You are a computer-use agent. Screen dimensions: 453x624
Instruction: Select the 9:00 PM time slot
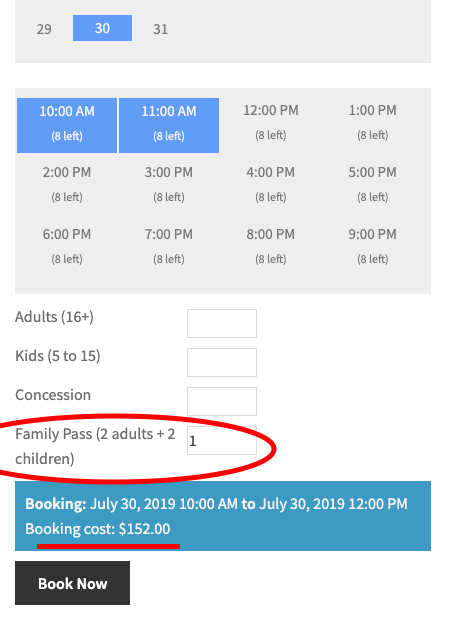click(x=373, y=246)
